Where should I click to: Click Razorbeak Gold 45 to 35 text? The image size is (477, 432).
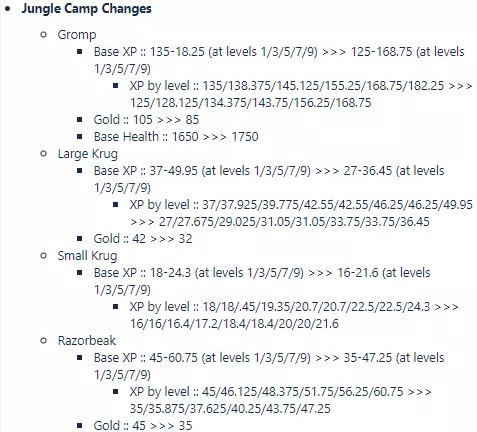tap(143, 426)
